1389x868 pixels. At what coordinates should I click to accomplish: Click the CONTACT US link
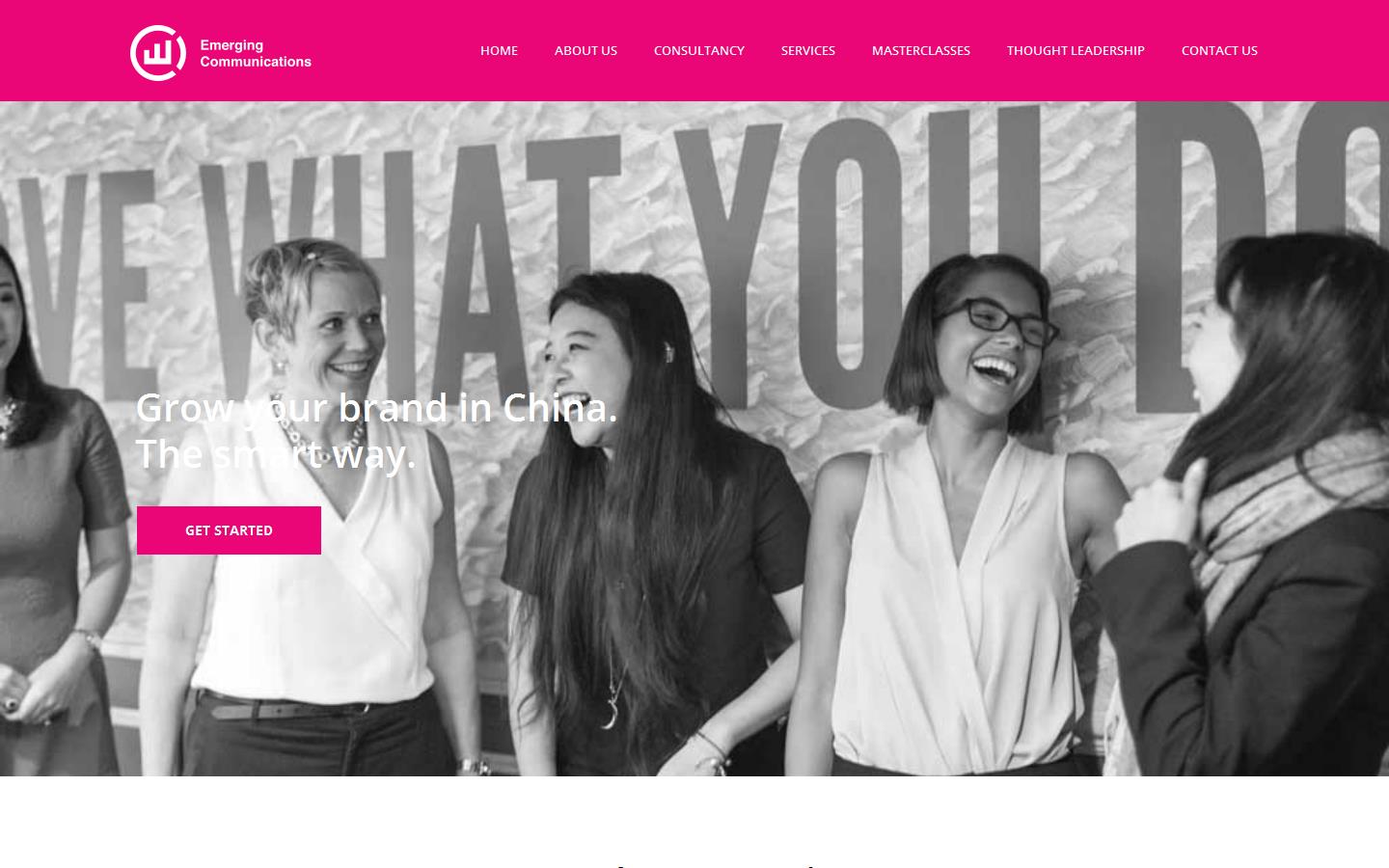(x=1219, y=50)
